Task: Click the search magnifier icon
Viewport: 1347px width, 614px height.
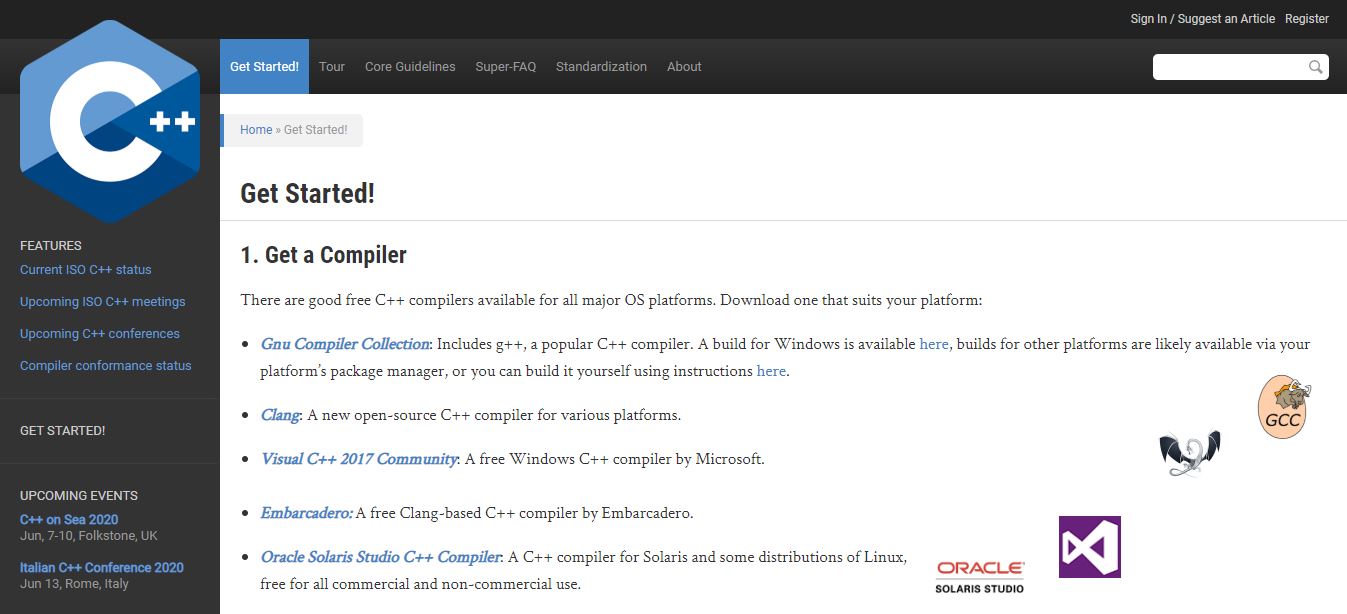Action: tap(1316, 67)
